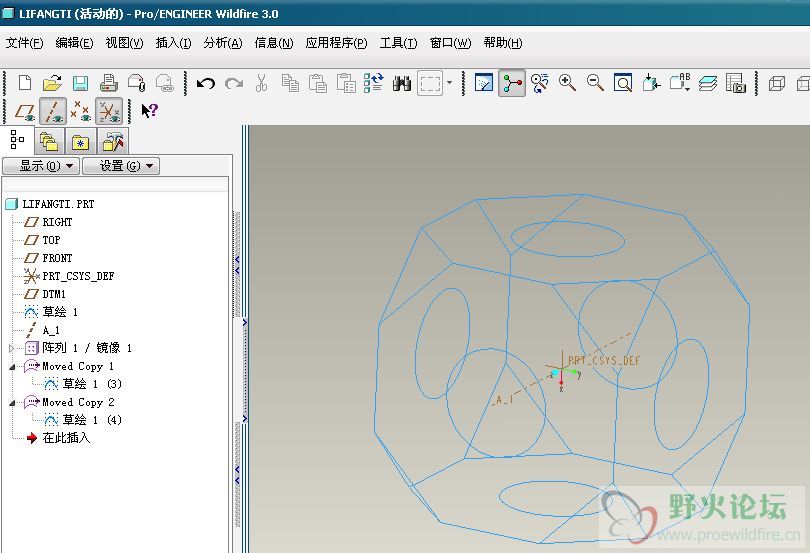Screen dimensions: 810x553
Task: Regenerate the model icon
Action: 373,83
